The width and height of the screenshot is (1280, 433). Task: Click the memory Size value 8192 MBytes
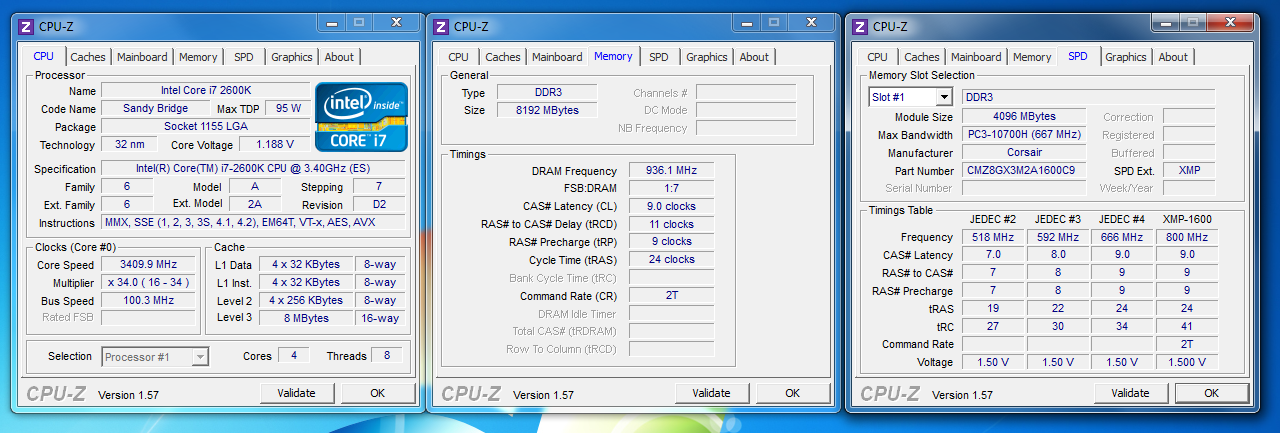pyautogui.click(x=547, y=111)
